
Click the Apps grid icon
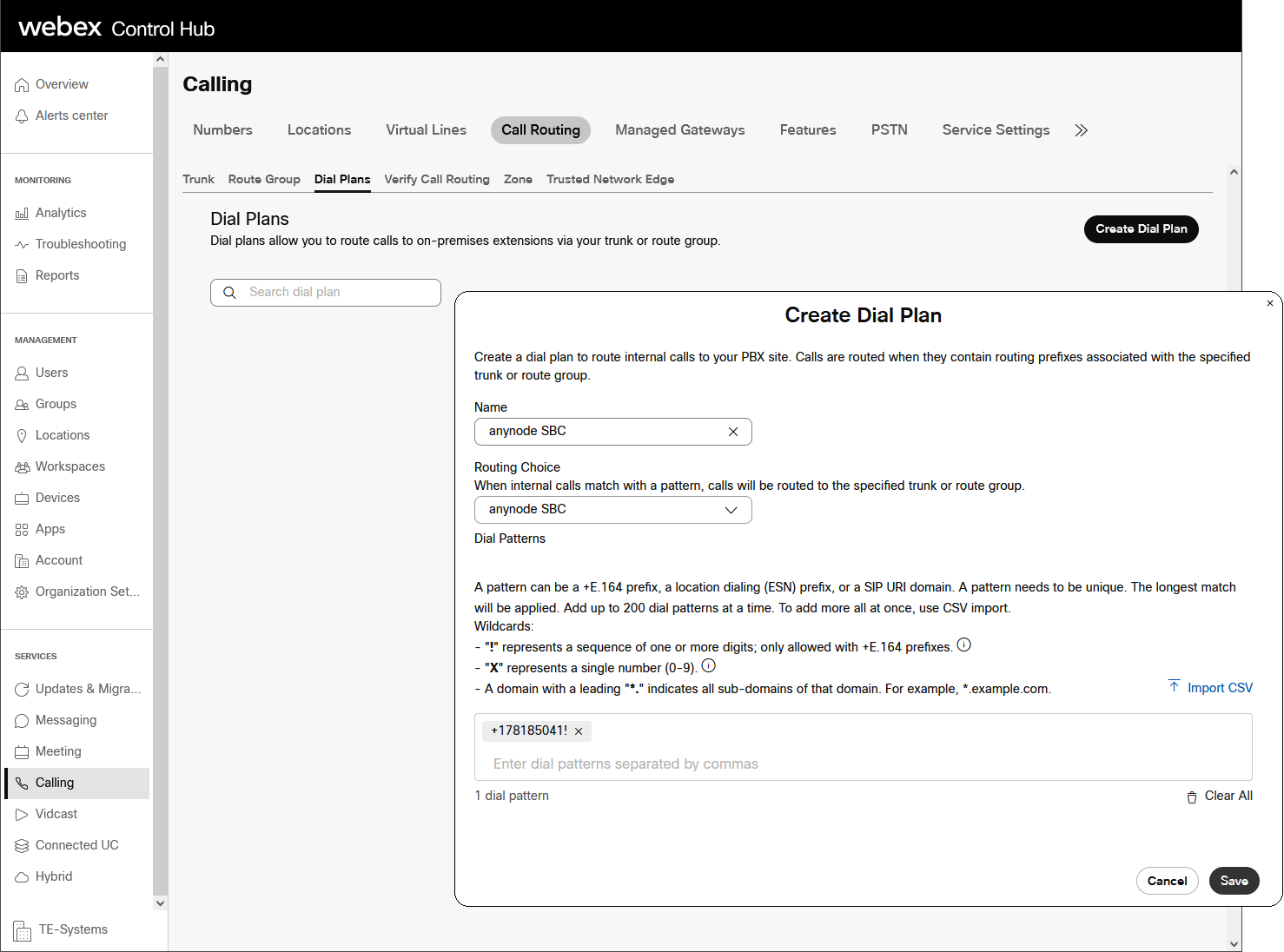(22, 530)
